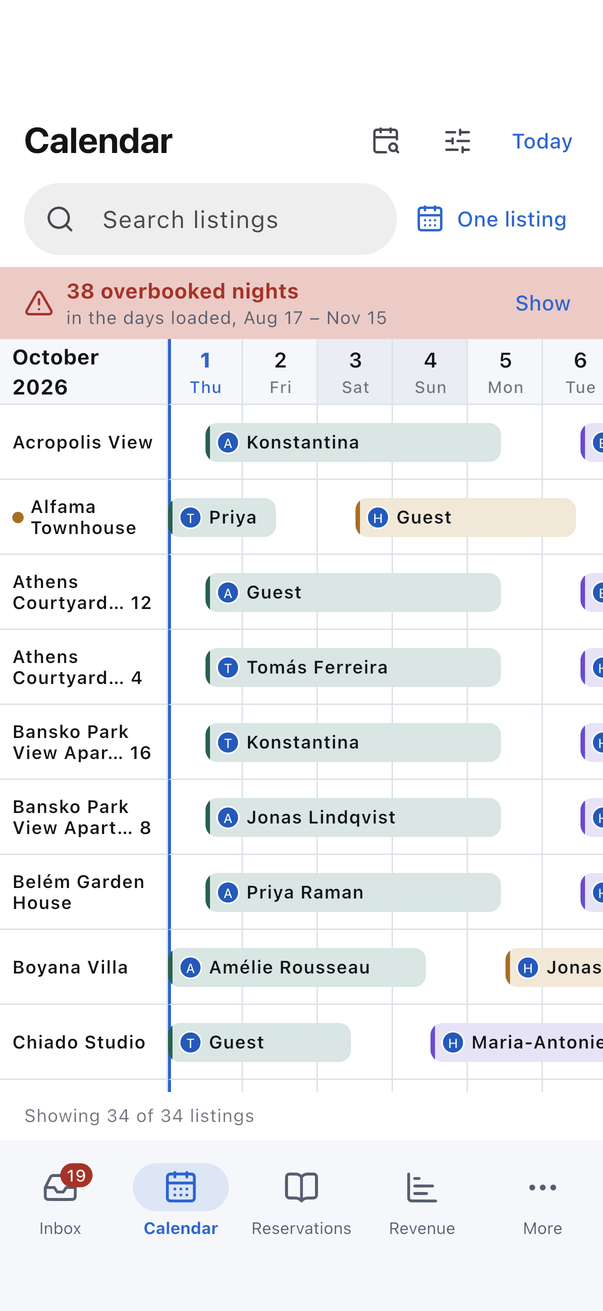The height and width of the screenshot is (1311, 603).
Task: Open the October 2026 month selector
Action: [56, 372]
